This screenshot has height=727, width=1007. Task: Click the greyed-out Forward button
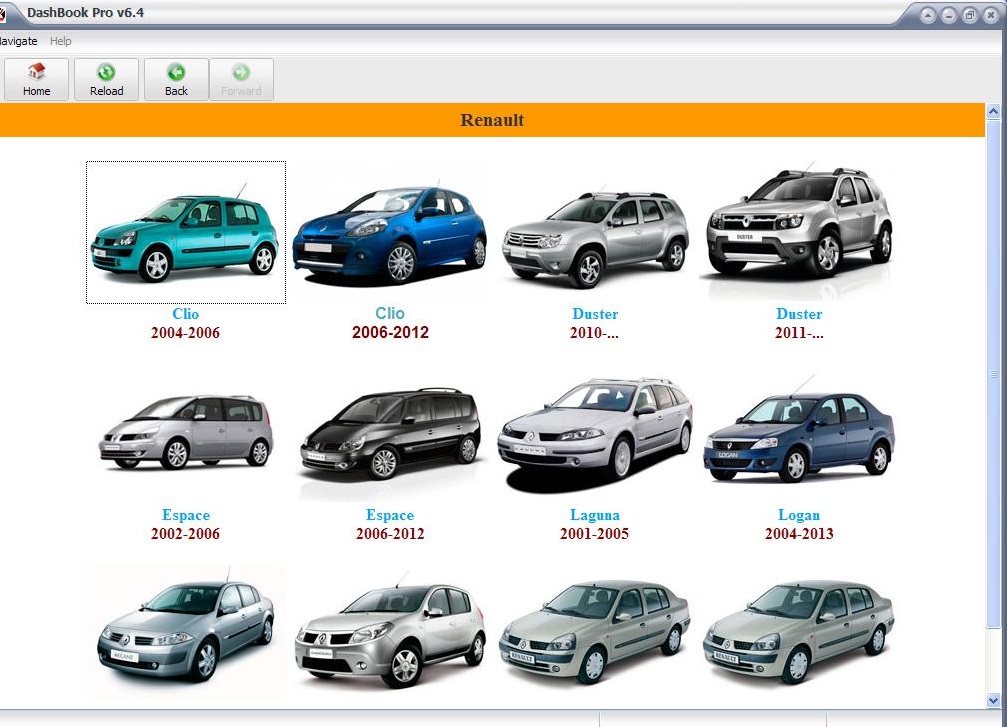[x=241, y=80]
